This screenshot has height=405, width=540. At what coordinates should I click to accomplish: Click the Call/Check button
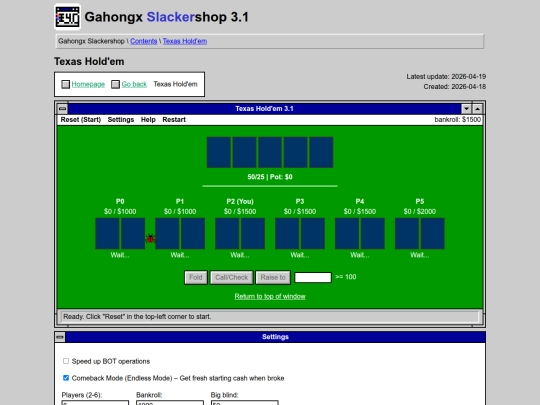[x=231, y=278]
